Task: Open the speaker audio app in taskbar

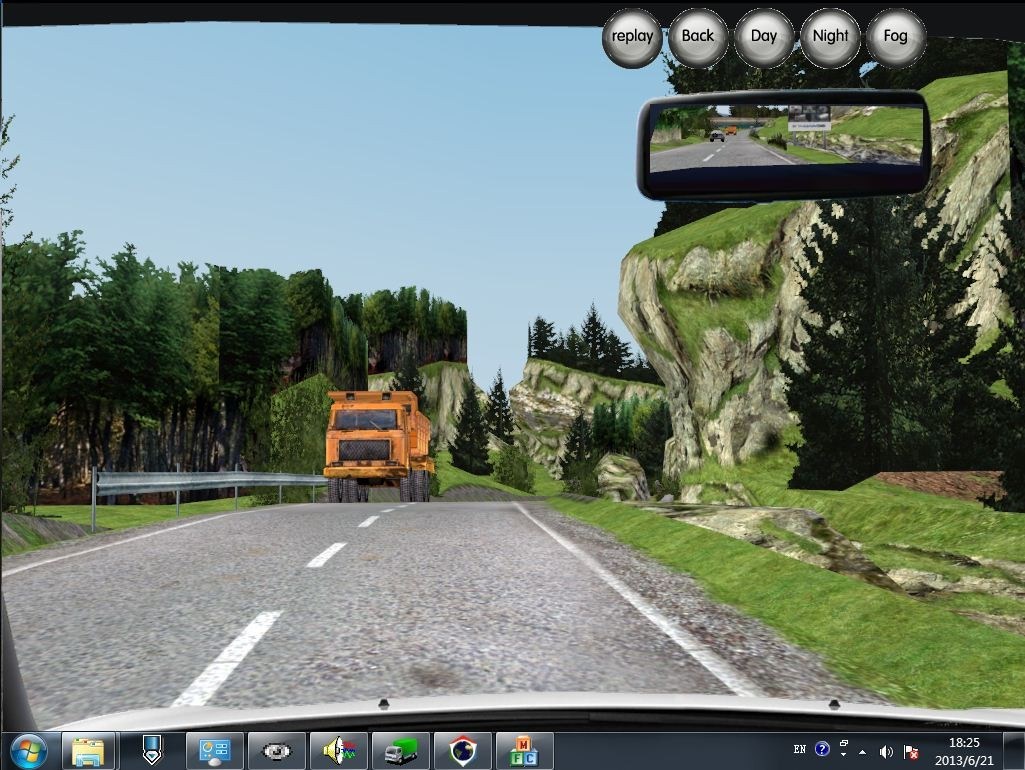Action: point(339,750)
